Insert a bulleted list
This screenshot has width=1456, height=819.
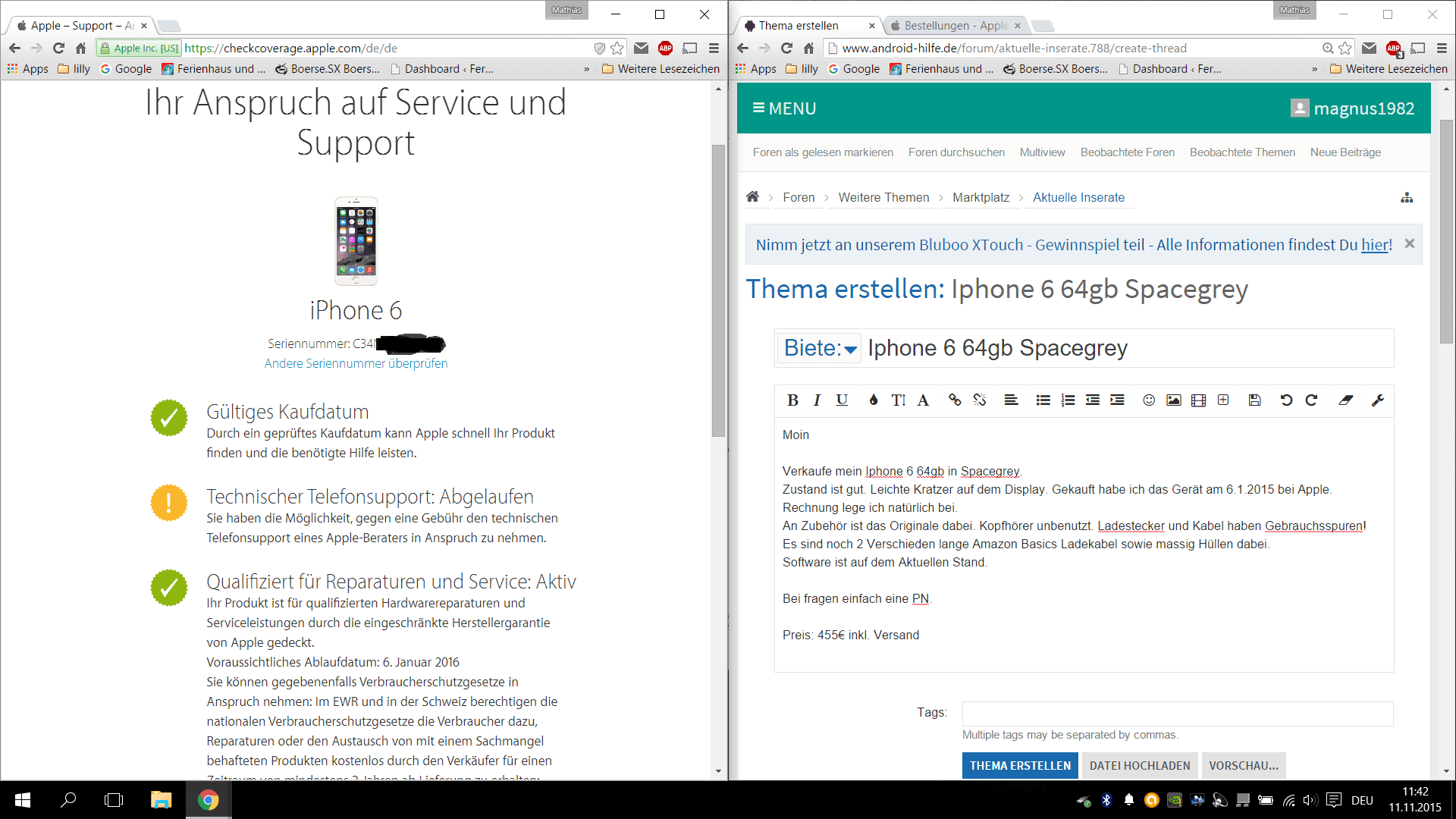(1043, 400)
